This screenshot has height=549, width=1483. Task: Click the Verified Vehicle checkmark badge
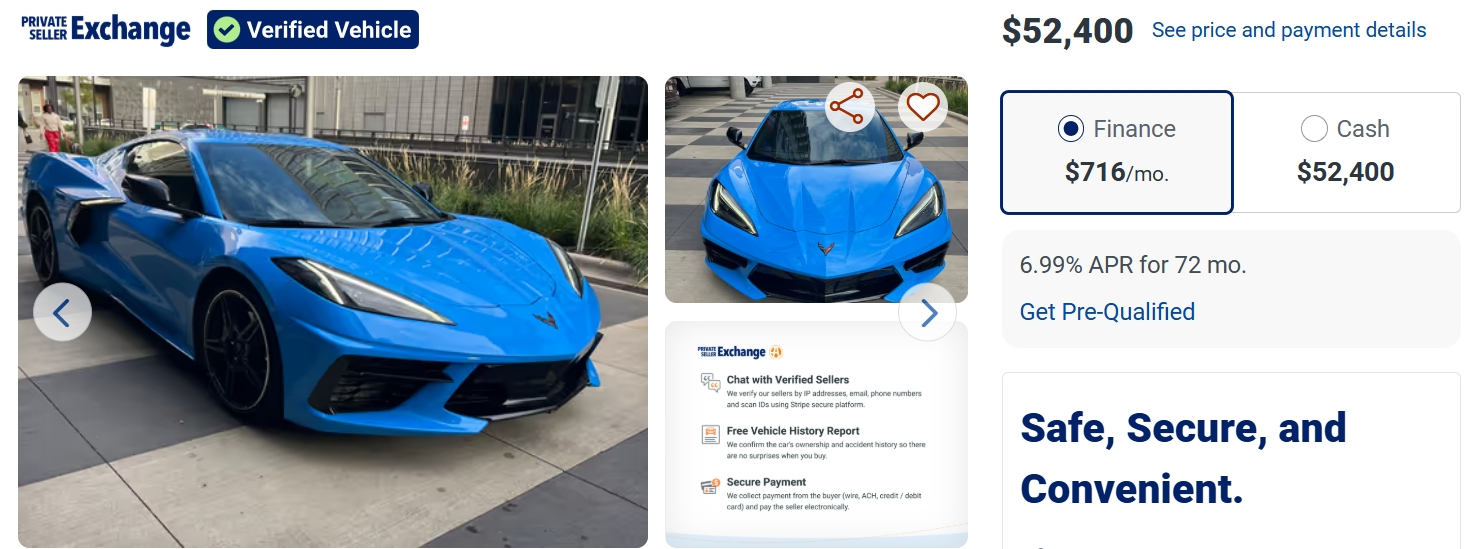pos(313,30)
